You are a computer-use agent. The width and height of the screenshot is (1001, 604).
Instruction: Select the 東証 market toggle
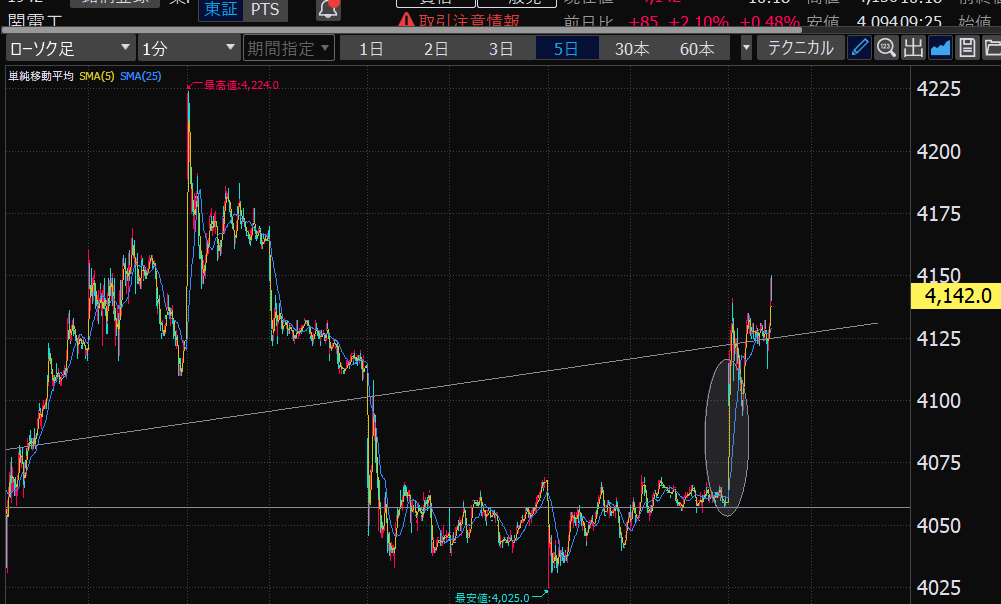pyautogui.click(x=219, y=10)
